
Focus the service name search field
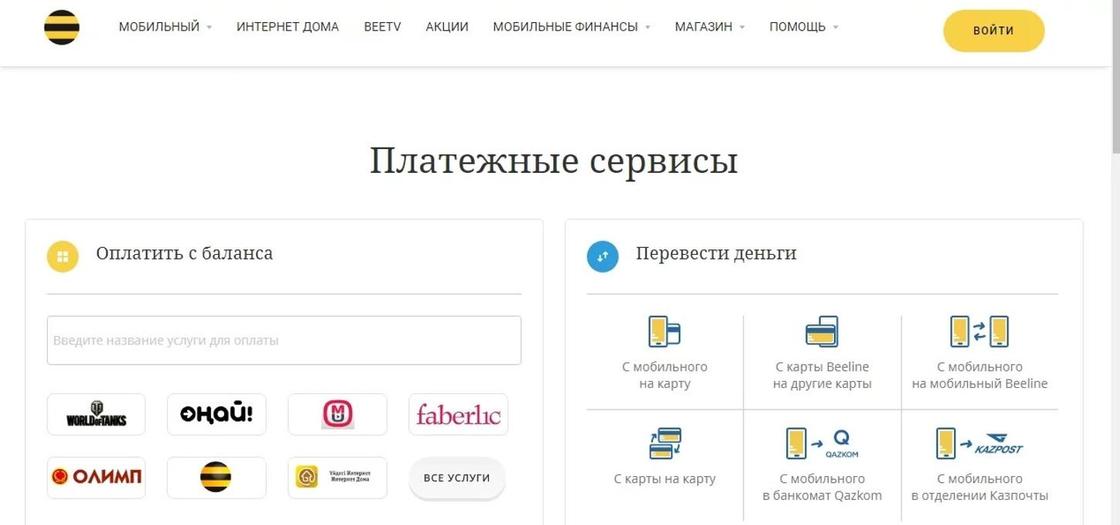pyautogui.click(x=284, y=340)
